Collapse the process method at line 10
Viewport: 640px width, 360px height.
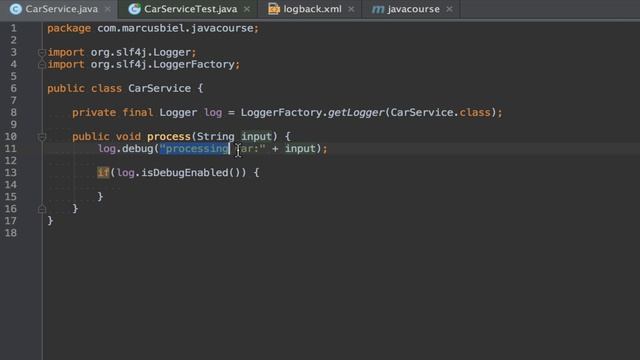[x=42, y=137]
